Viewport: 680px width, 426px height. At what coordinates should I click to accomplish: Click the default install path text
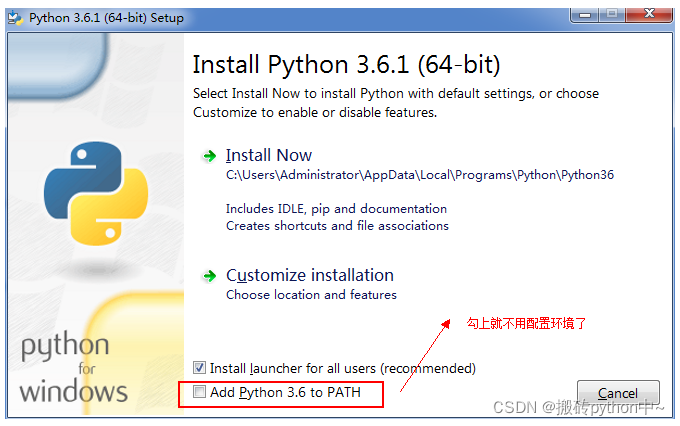(x=420, y=175)
